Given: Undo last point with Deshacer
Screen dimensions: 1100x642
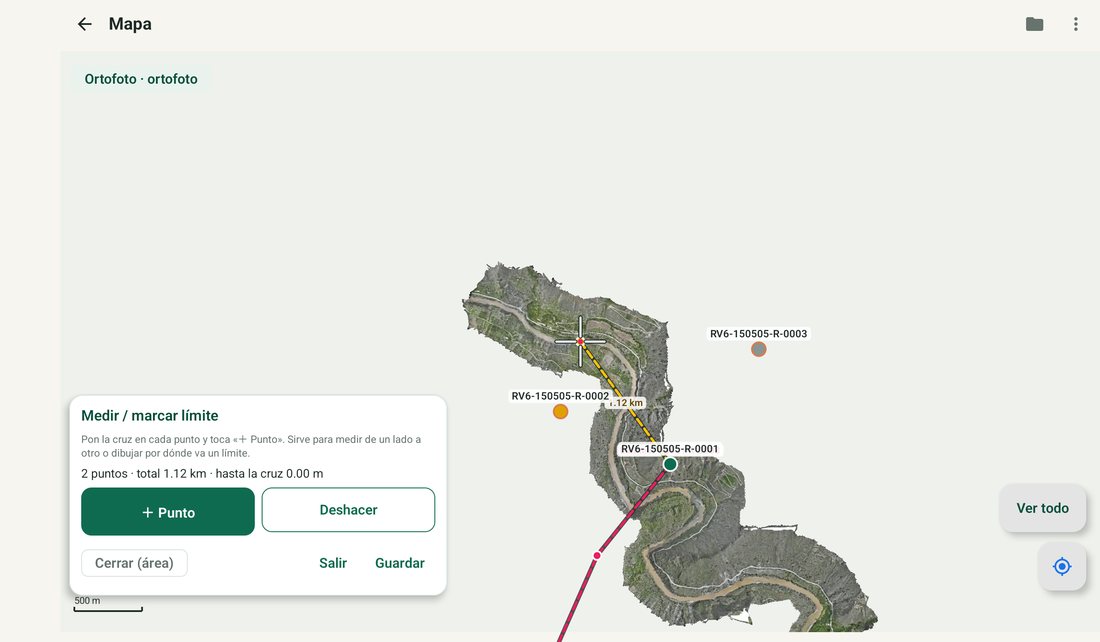Looking at the screenshot, I should tap(349, 510).
